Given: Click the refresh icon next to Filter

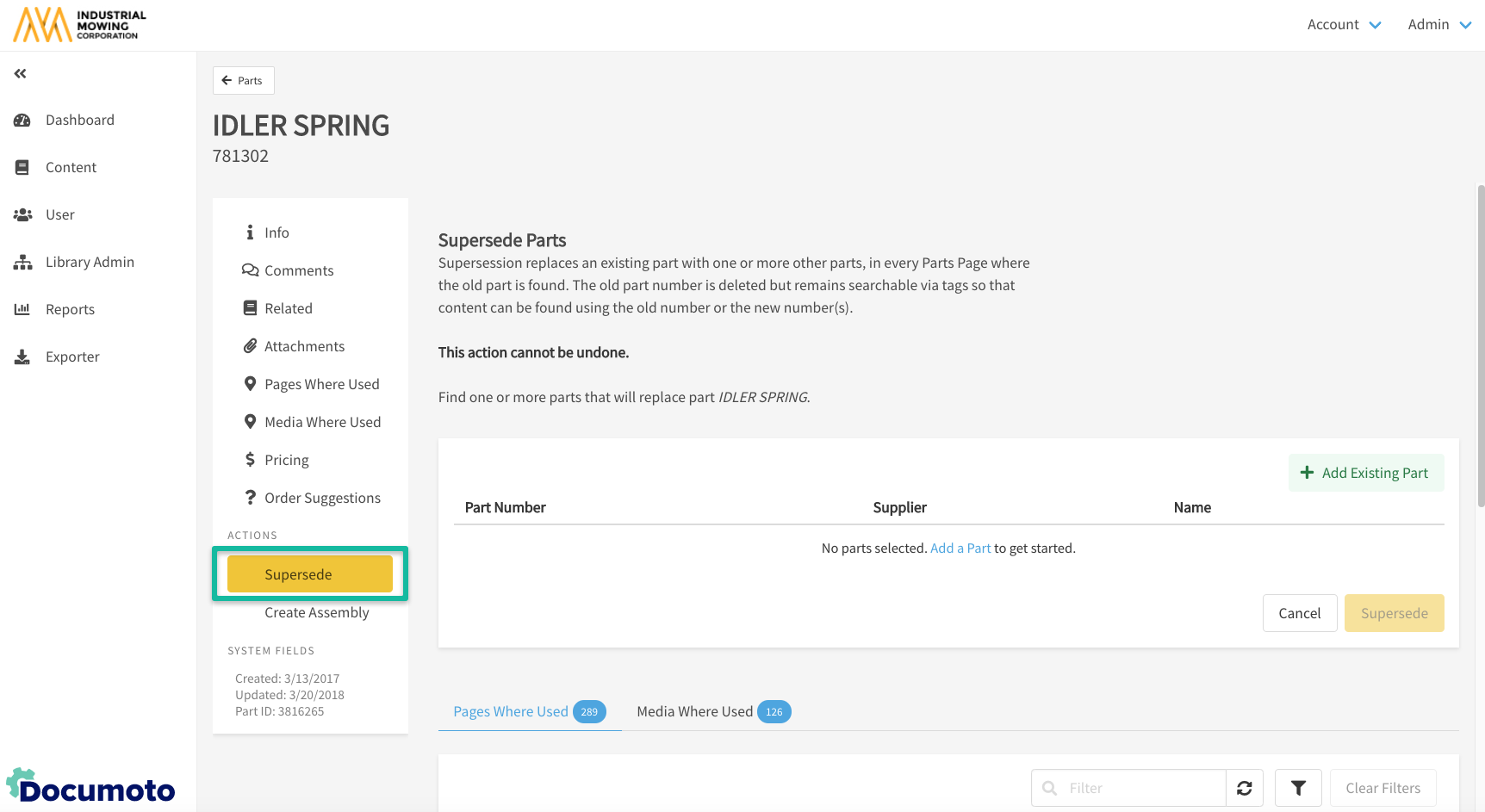Looking at the screenshot, I should coord(1244,788).
